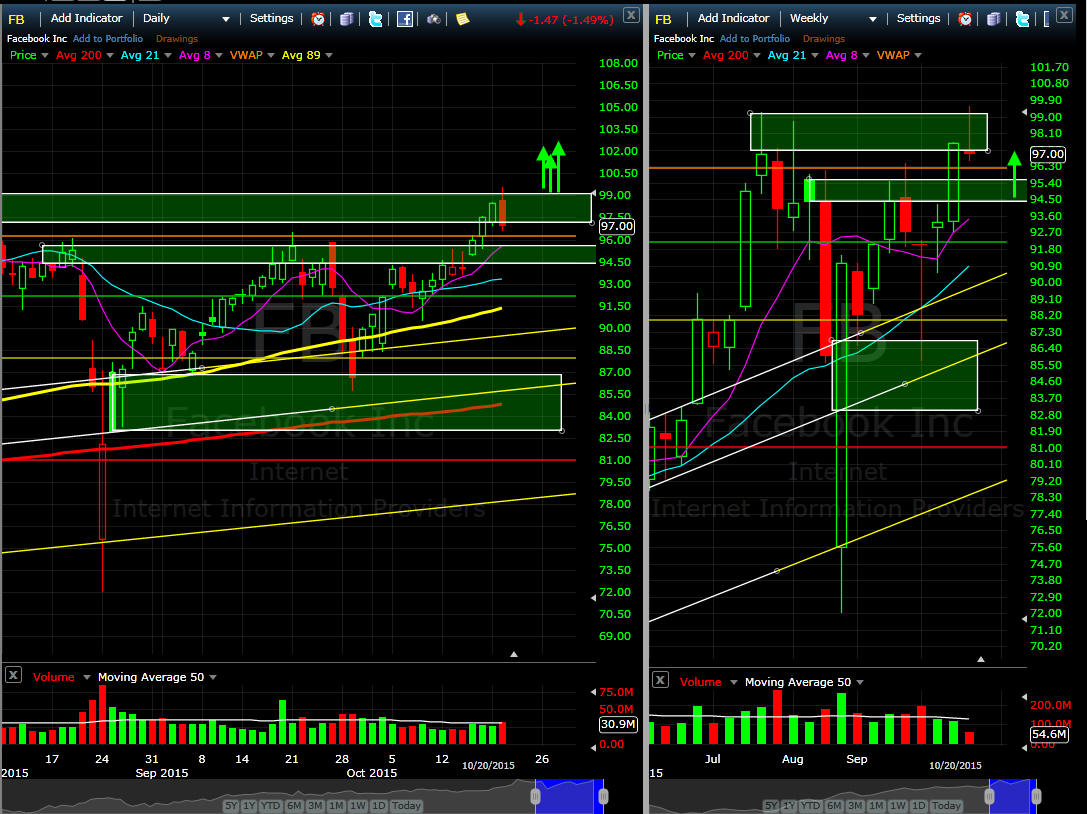Click small up-triangle marker below Daily price pane

pos(514,654)
